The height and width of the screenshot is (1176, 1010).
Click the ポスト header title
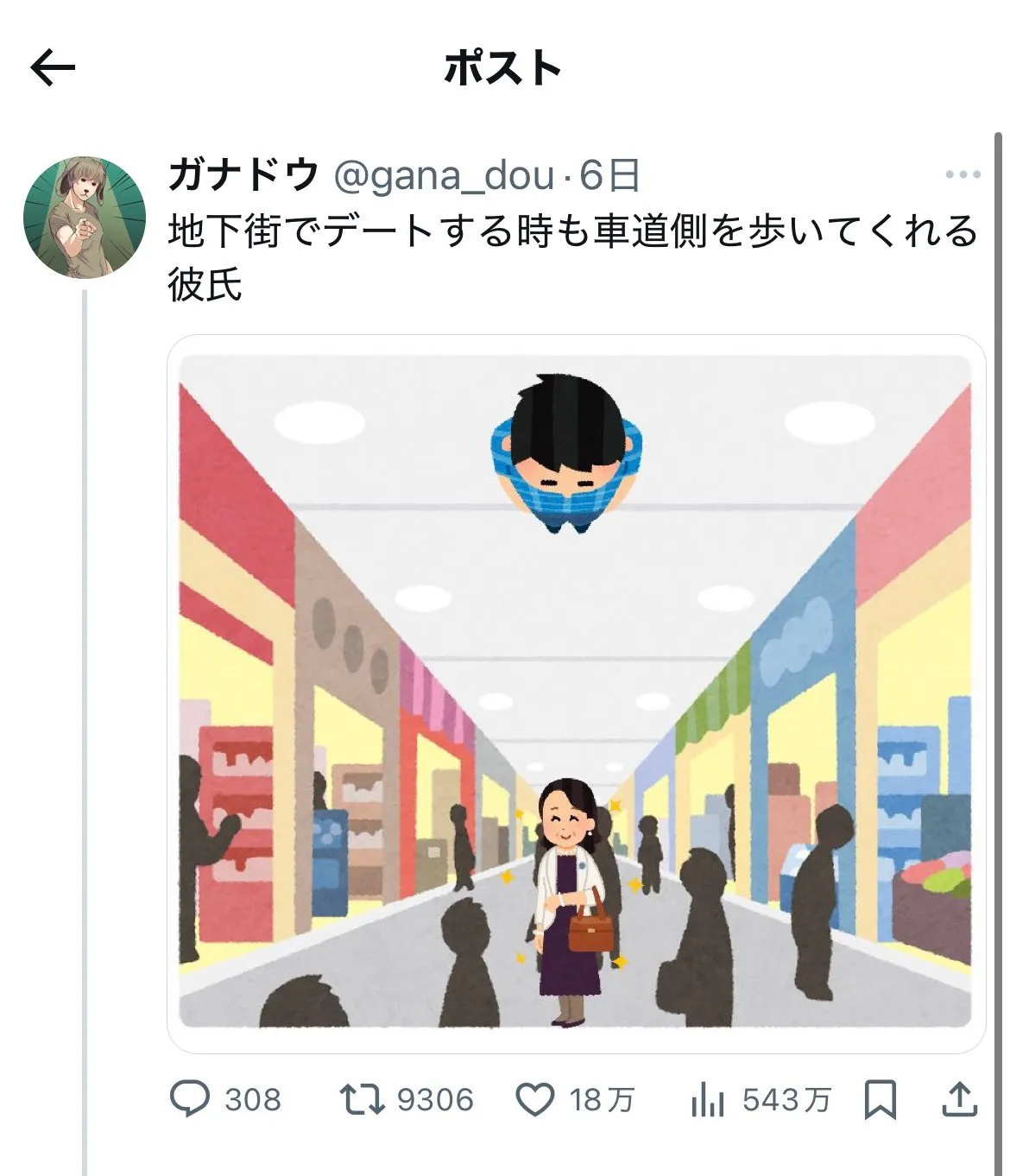(x=502, y=68)
